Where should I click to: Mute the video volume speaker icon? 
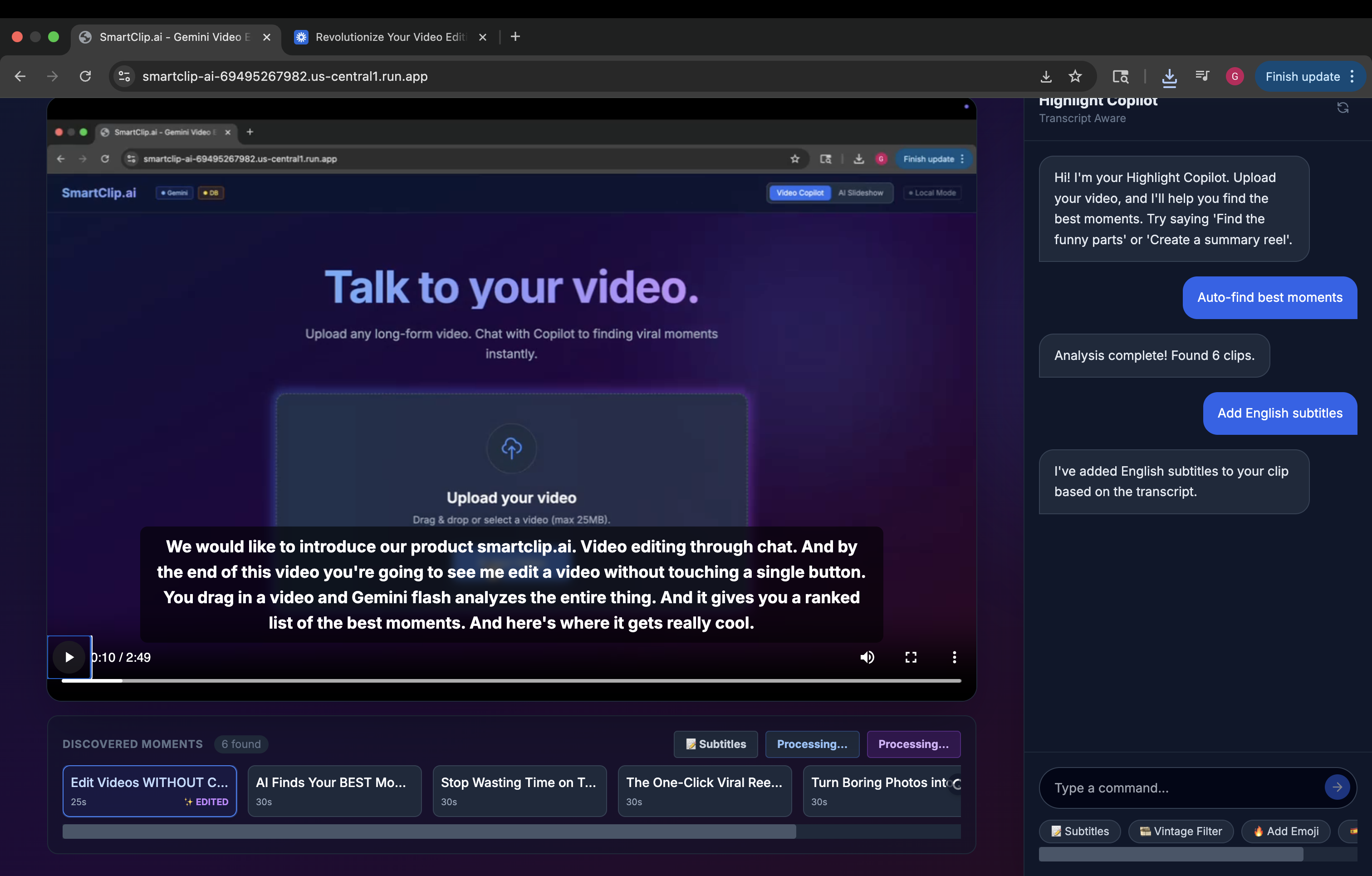pyautogui.click(x=867, y=657)
